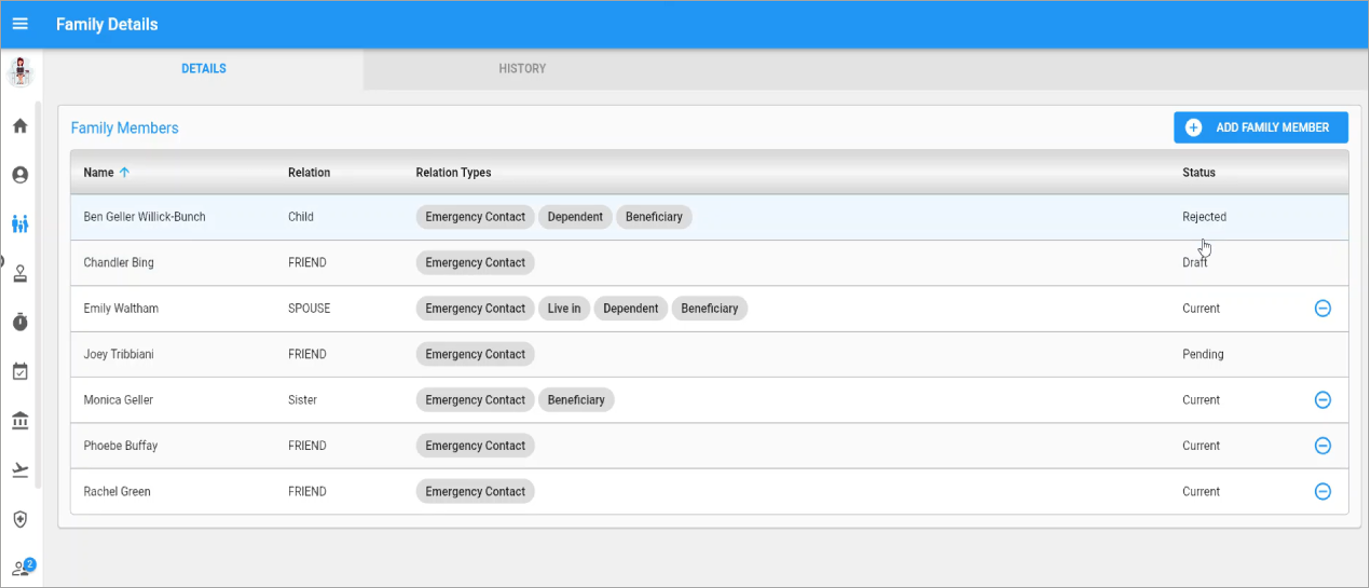Click Rachel Green's Emergency Contact chip
This screenshot has width=1369, height=588.
coord(475,492)
